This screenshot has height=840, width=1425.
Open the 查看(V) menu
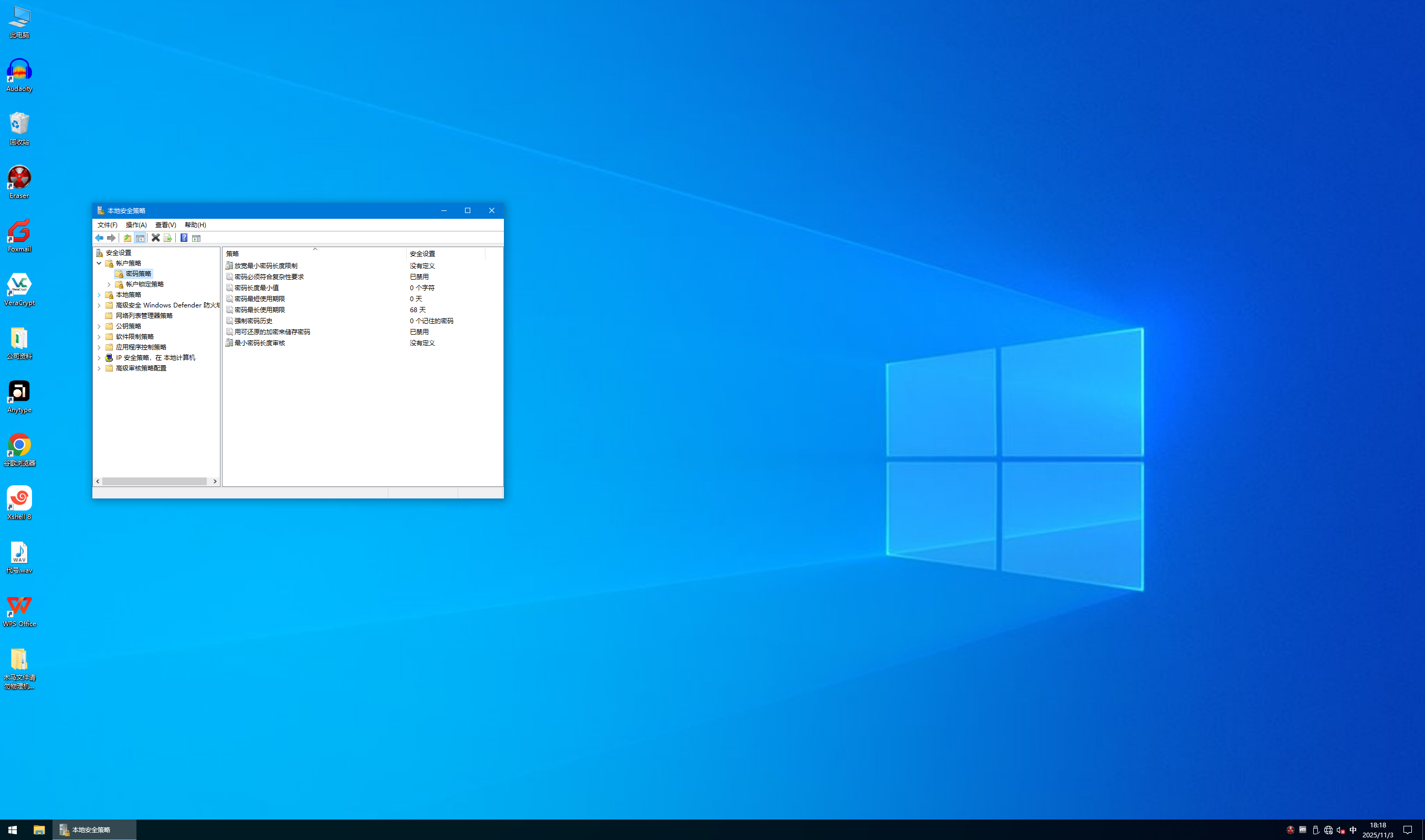(165, 225)
